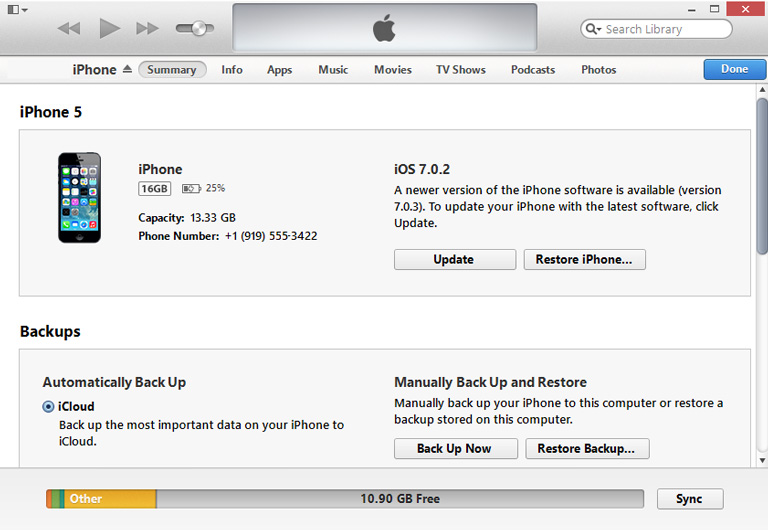The width and height of the screenshot is (768, 530).
Task: Select the iCloud backup radio button
Action: pos(48,407)
